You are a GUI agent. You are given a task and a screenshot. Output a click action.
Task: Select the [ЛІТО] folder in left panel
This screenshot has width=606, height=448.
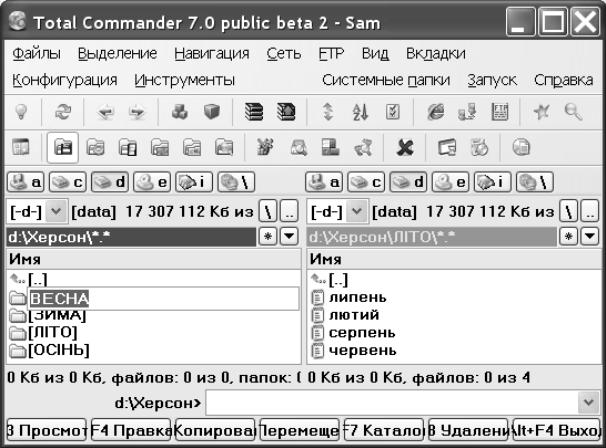(53, 332)
